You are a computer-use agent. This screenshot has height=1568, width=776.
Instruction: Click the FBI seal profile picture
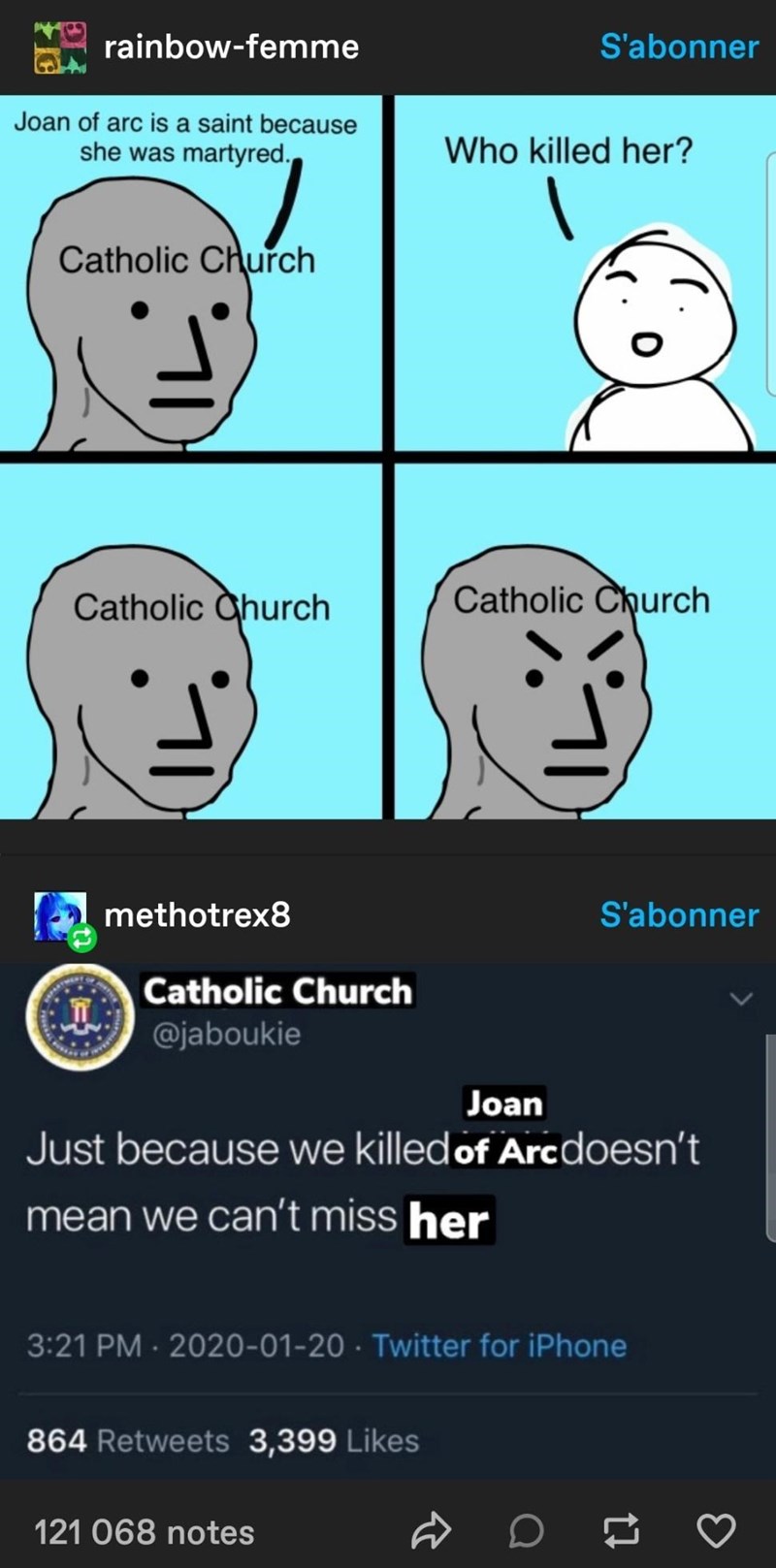78,1017
